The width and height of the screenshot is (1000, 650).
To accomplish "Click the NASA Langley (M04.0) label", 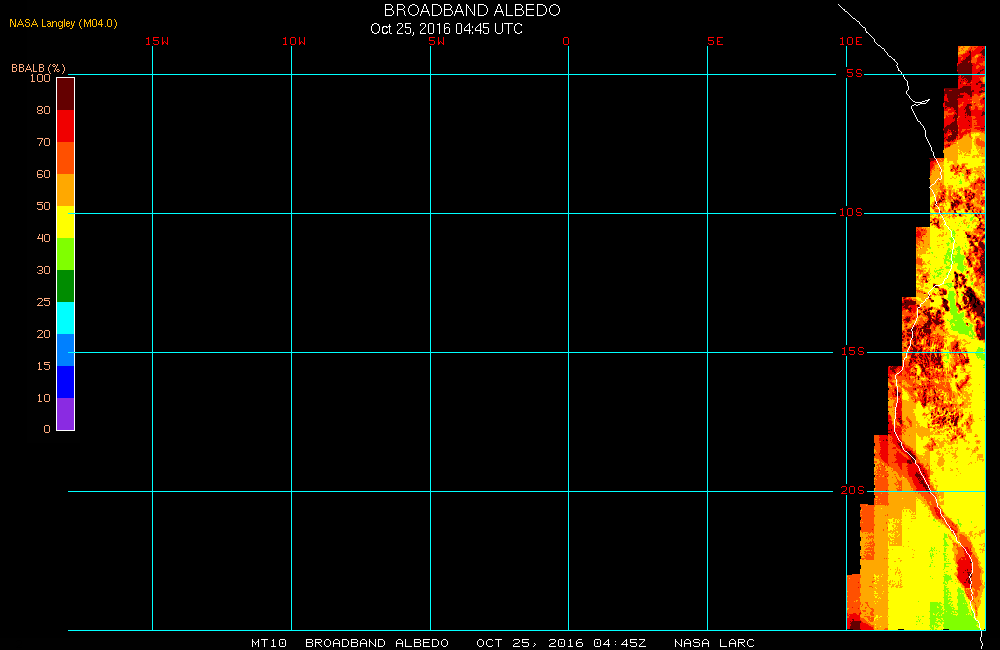I will click(x=63, y=23).
